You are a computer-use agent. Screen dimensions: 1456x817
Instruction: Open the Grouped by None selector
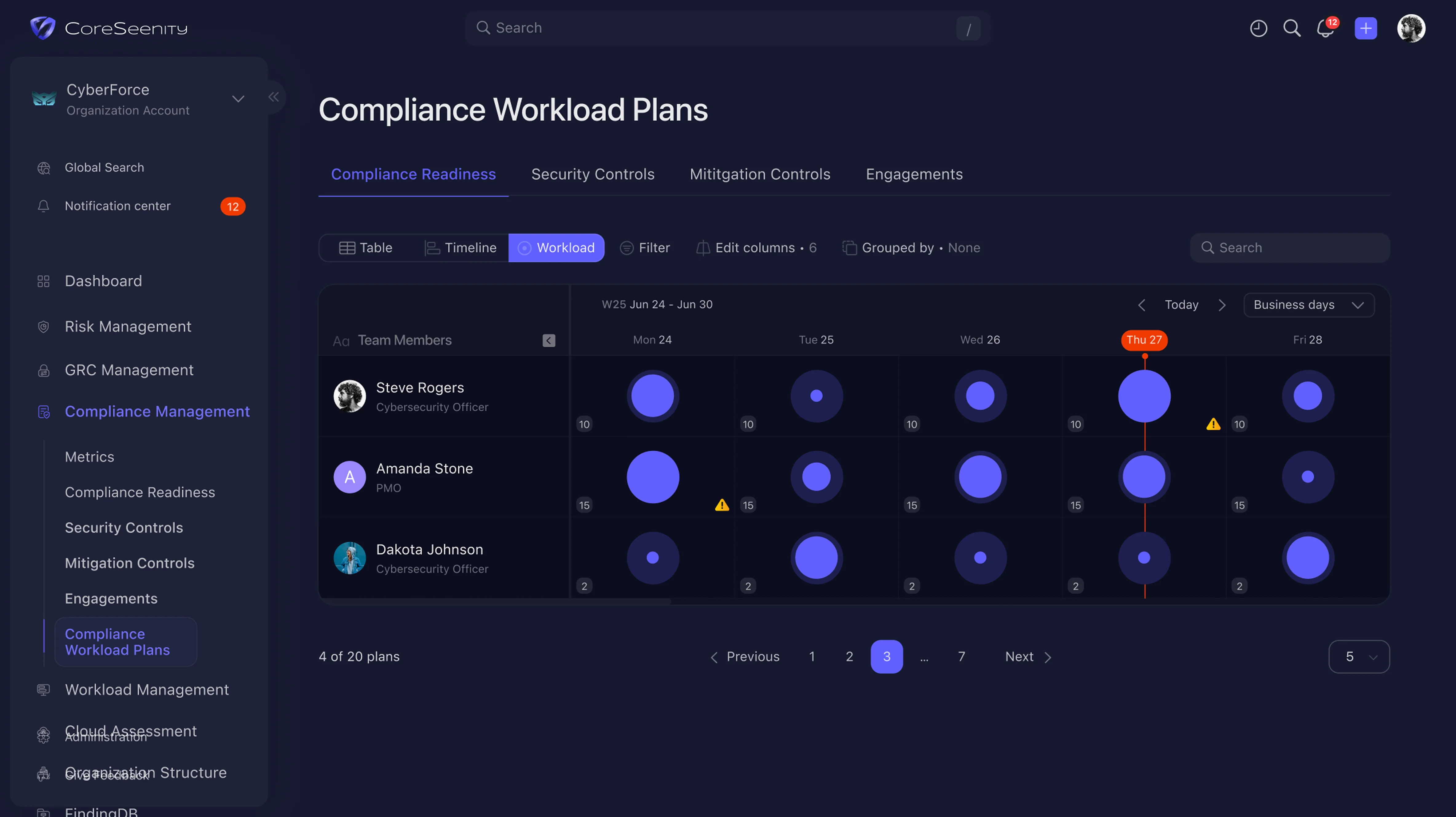coord(912,248)
